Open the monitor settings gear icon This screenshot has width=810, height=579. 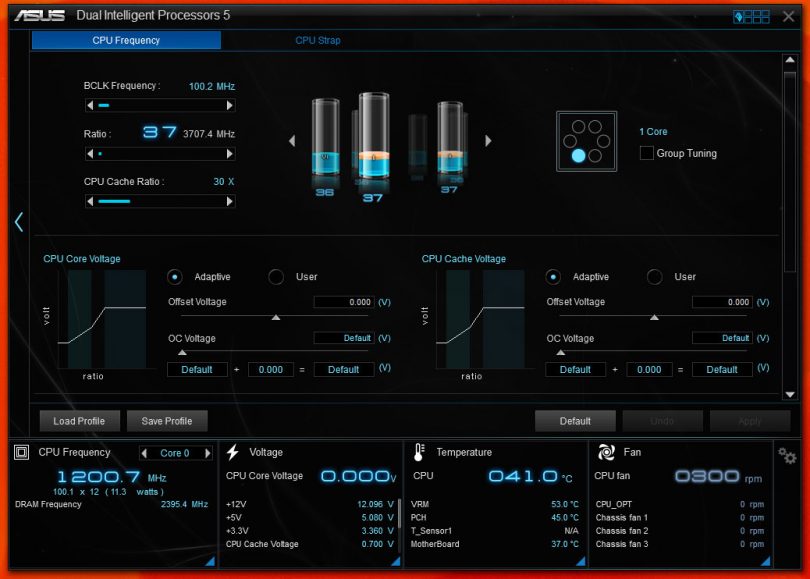(x=787, y=455)
